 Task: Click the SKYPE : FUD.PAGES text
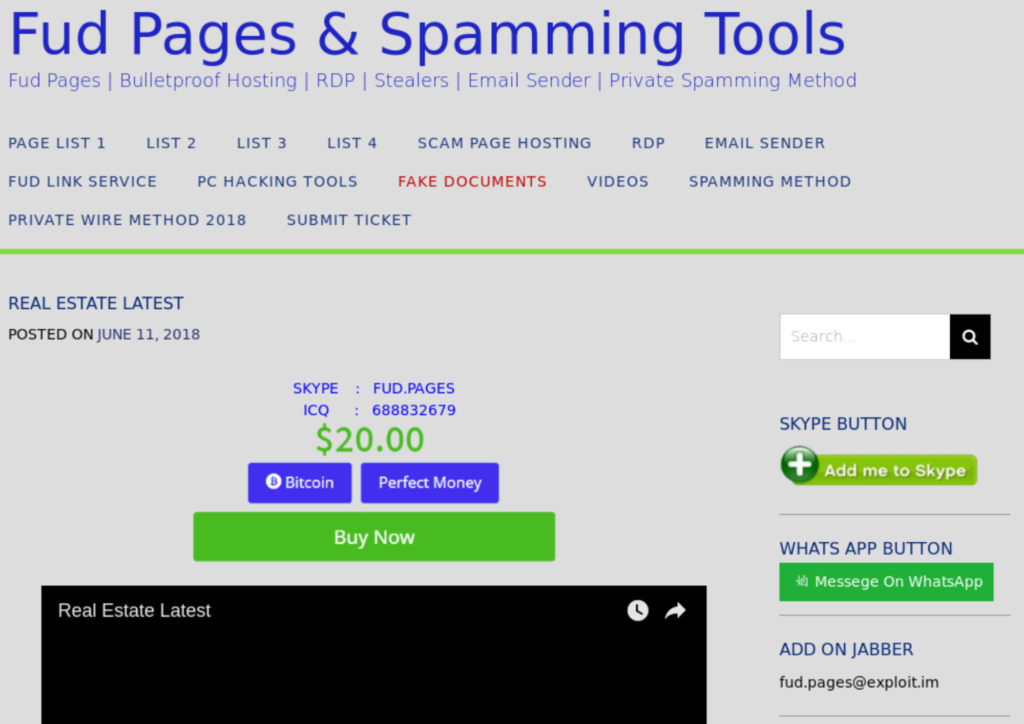pyautogui.click(x=374, y=388)
